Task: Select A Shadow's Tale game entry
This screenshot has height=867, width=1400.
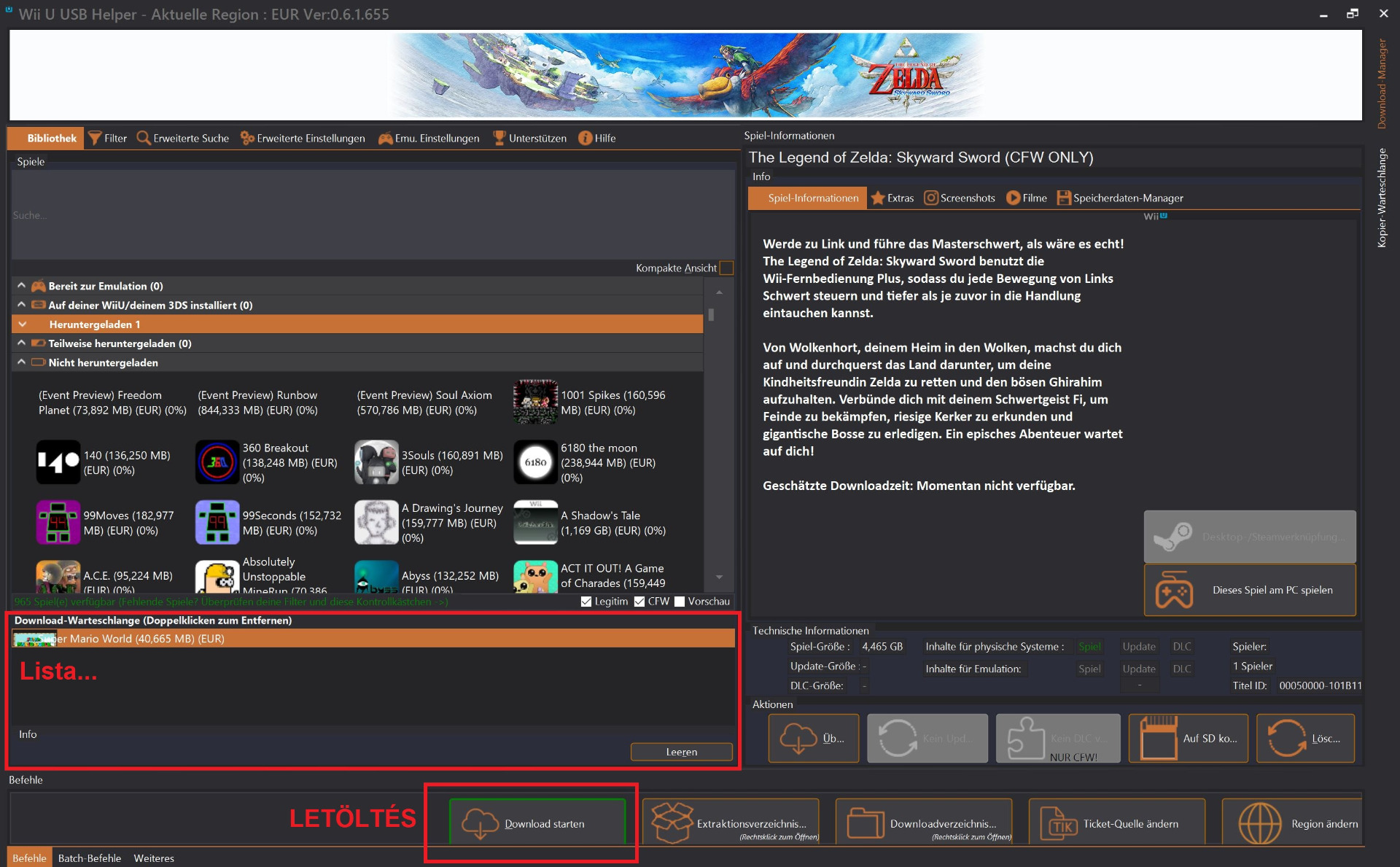Action: tap(591, 522)
